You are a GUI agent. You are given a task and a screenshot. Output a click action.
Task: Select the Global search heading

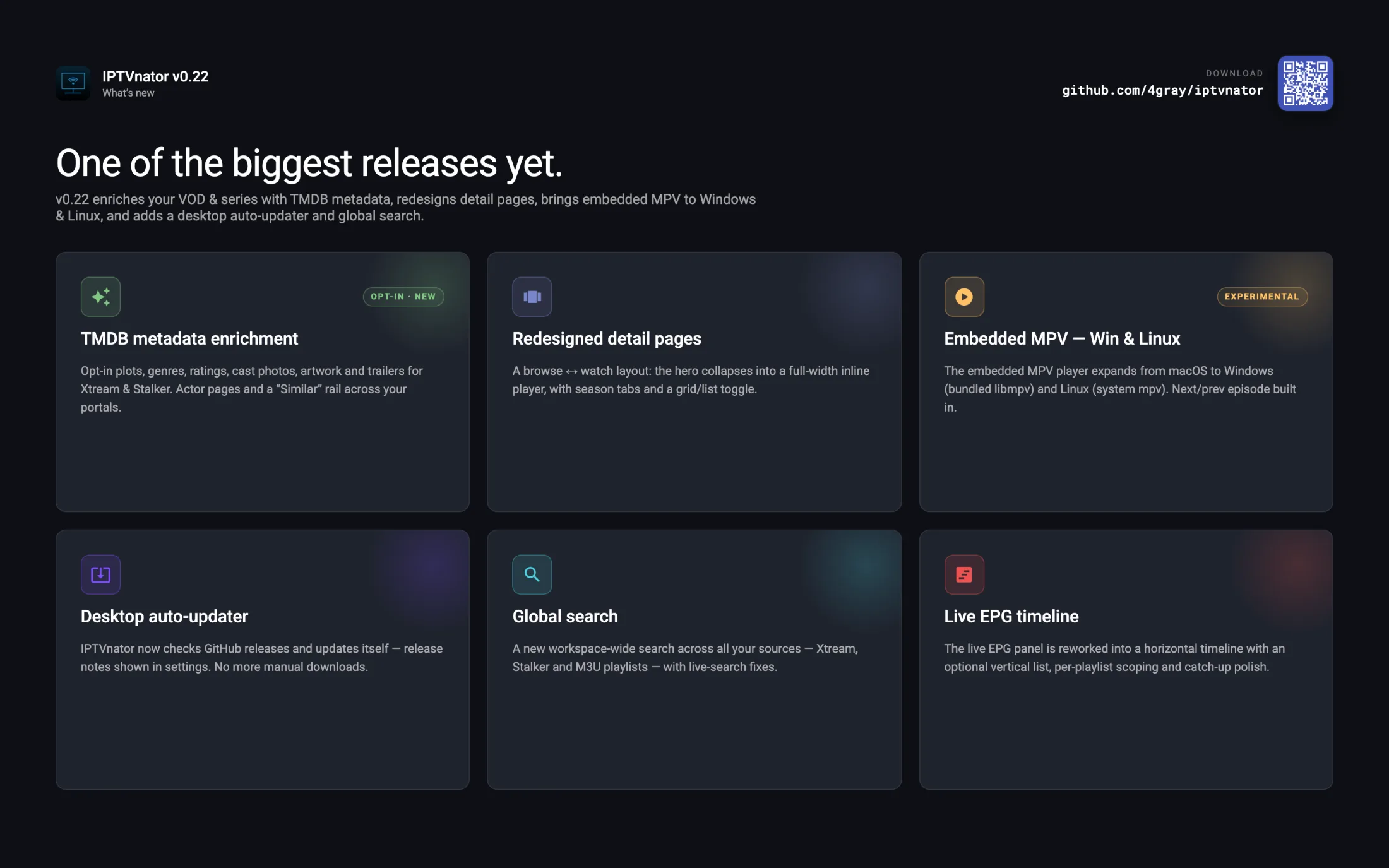click(x=565, y=617)
